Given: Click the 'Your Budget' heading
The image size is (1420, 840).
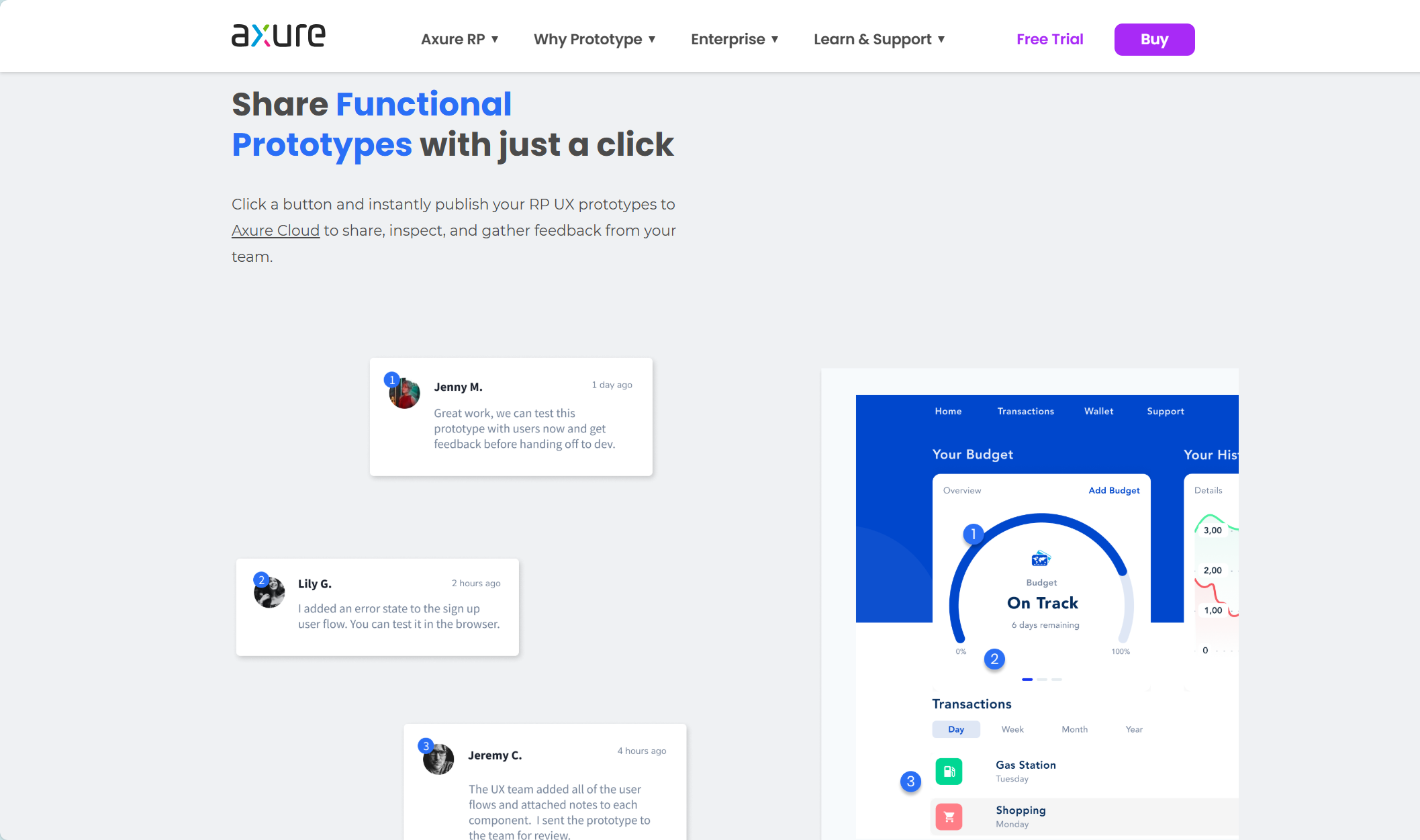Looking at the screenshot, I should (972, 455).
